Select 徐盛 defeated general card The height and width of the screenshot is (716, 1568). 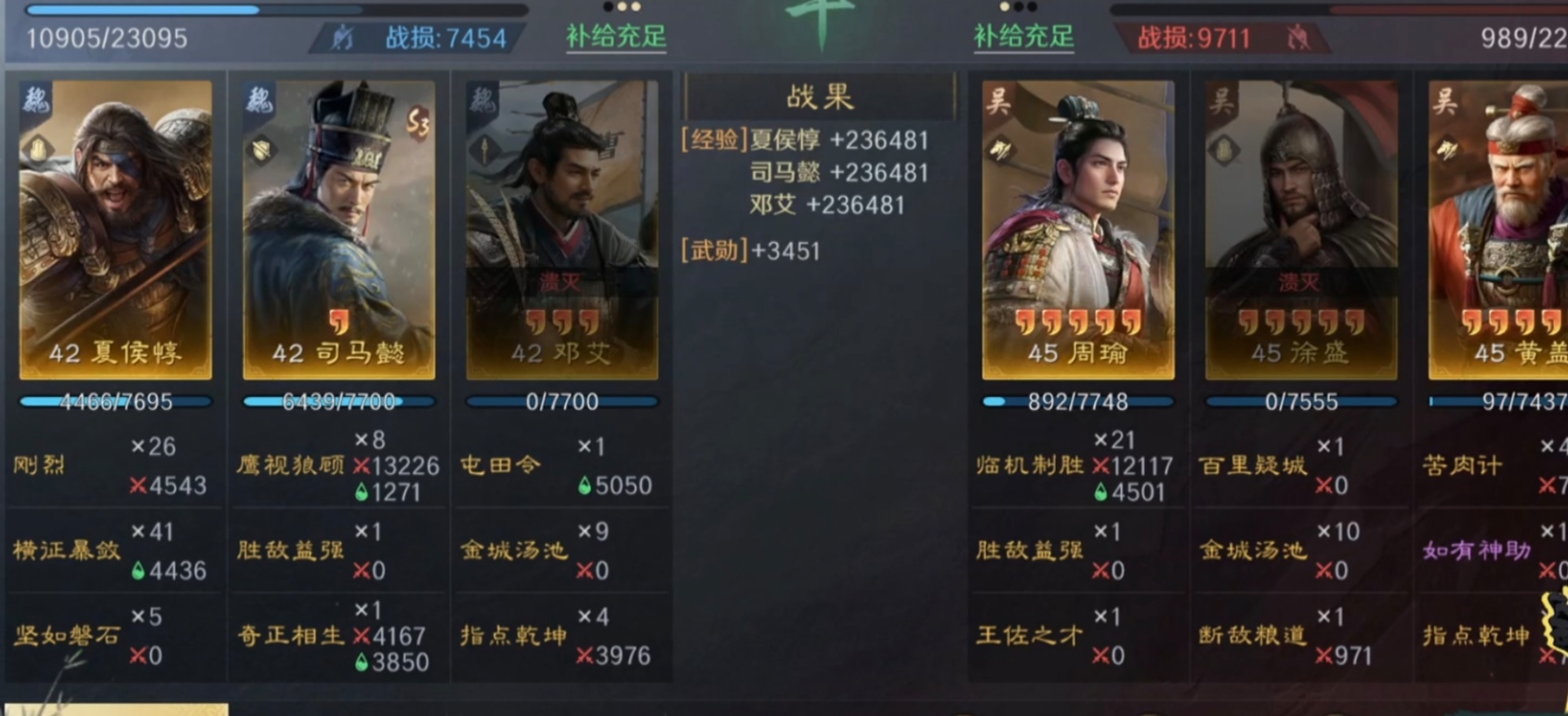click(x=1301, y=229)
